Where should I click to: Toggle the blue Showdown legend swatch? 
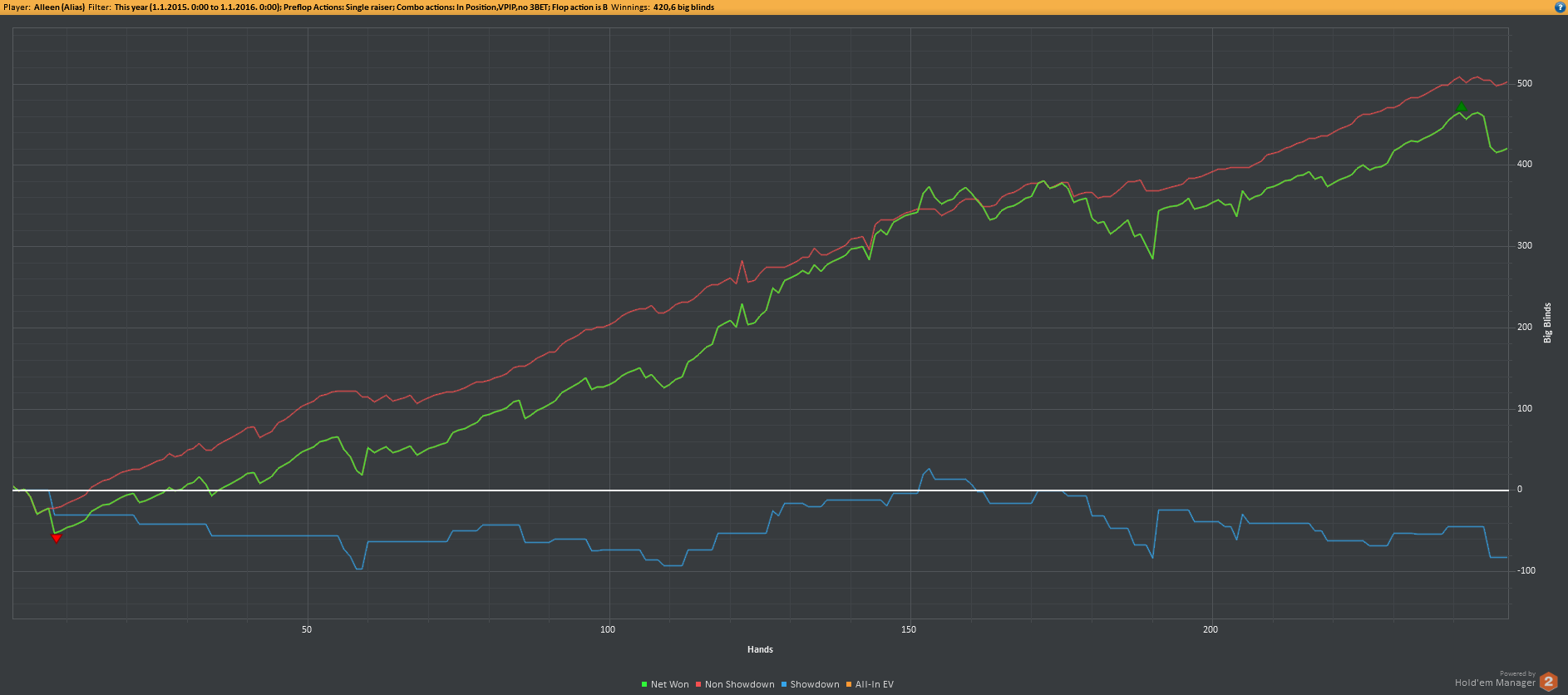(x=783, y=685)
